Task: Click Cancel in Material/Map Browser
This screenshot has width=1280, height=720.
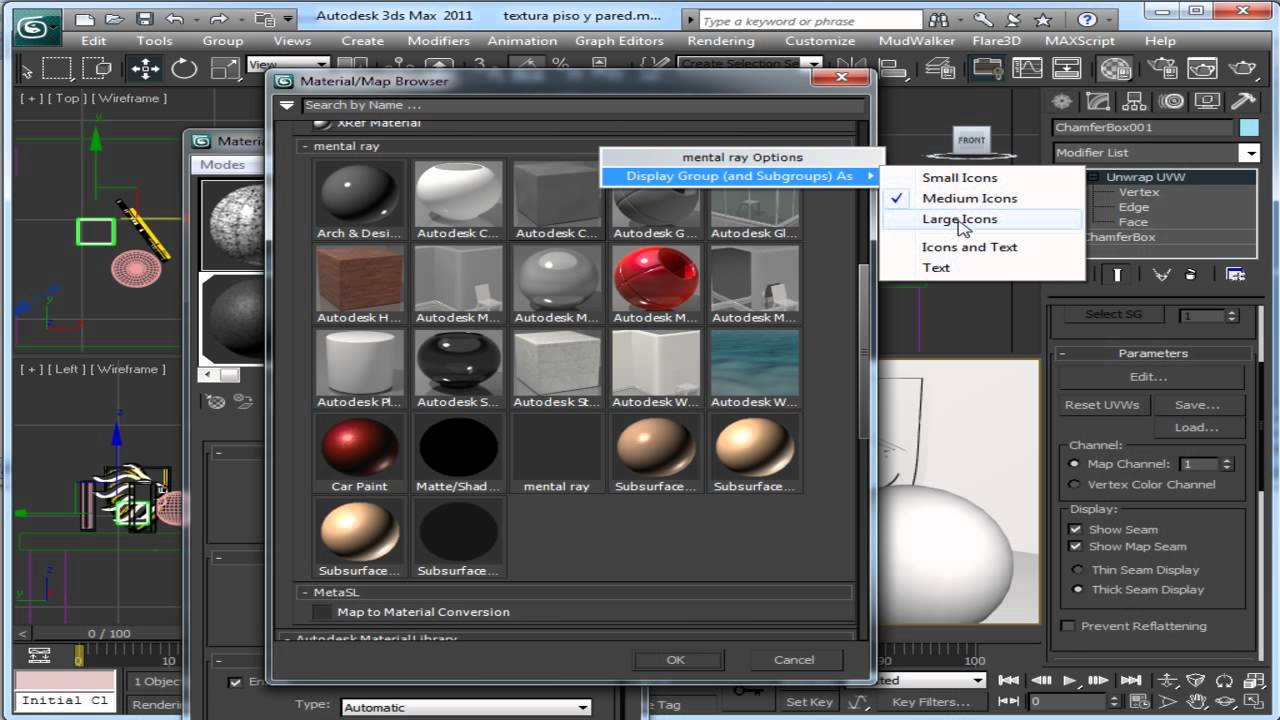Action: [794, 659]
